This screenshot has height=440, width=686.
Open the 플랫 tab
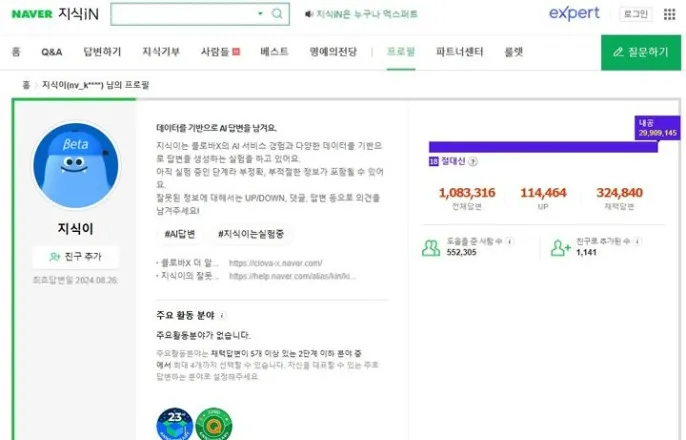514,52
